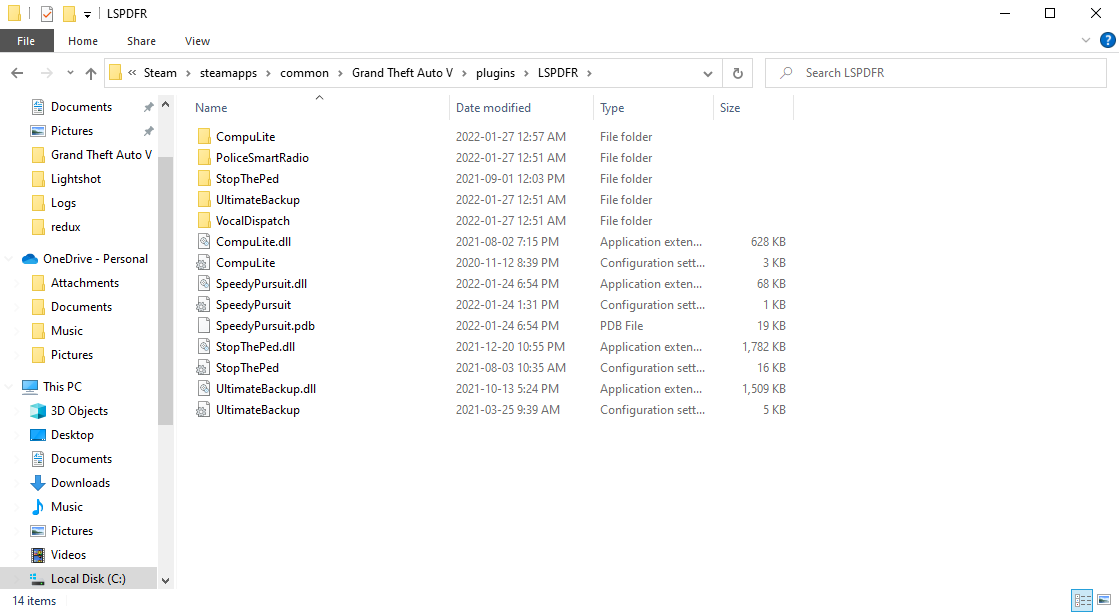Select the StopThePed configuration settings file
Screen dimensions: 1119x612
pyautogui.click(x=247, y=368)
